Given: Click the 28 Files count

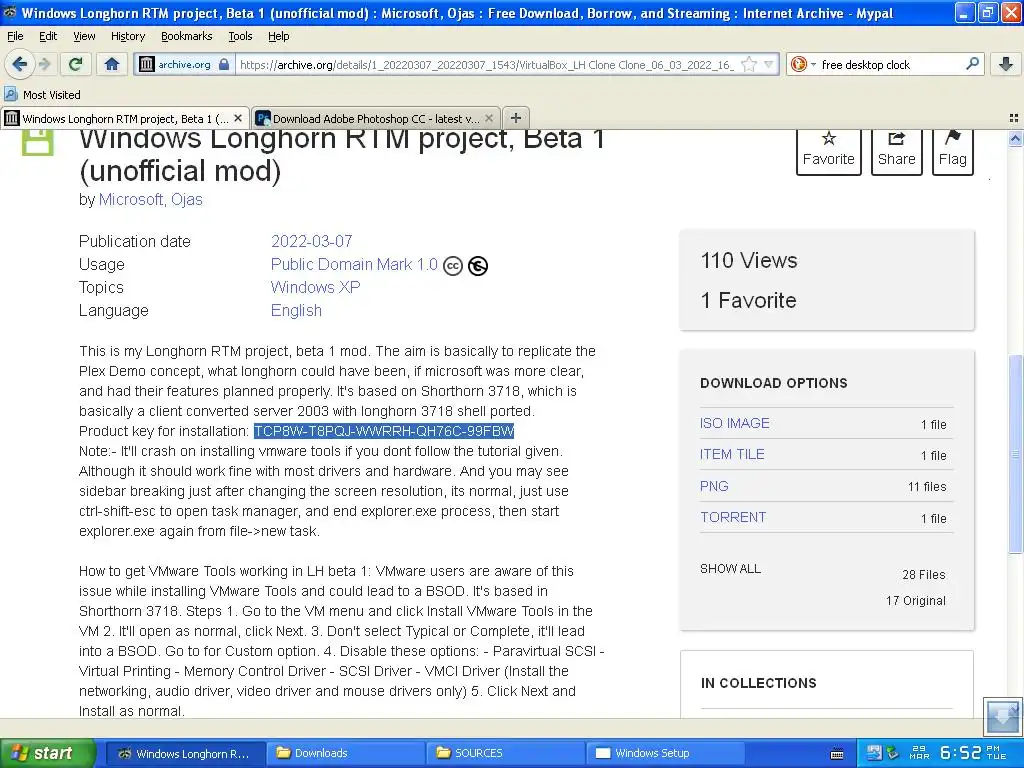Looking at the screenshot, I should 923,575.
